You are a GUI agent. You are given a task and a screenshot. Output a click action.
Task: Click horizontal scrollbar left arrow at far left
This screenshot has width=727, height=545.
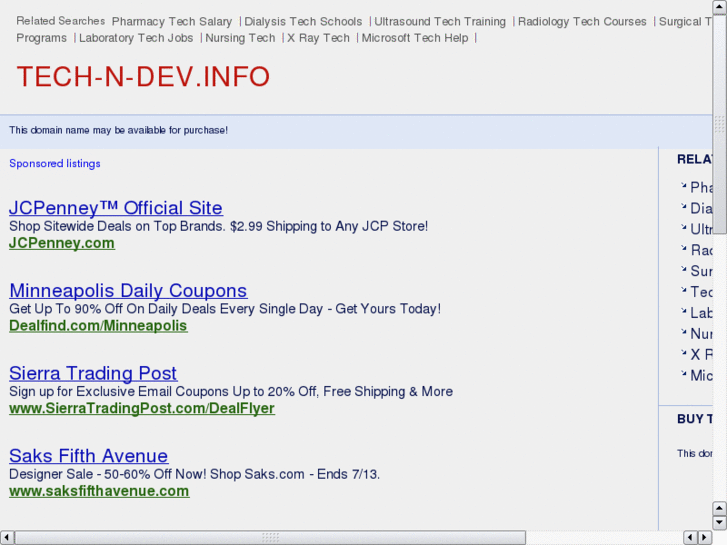tap(6, 538)
